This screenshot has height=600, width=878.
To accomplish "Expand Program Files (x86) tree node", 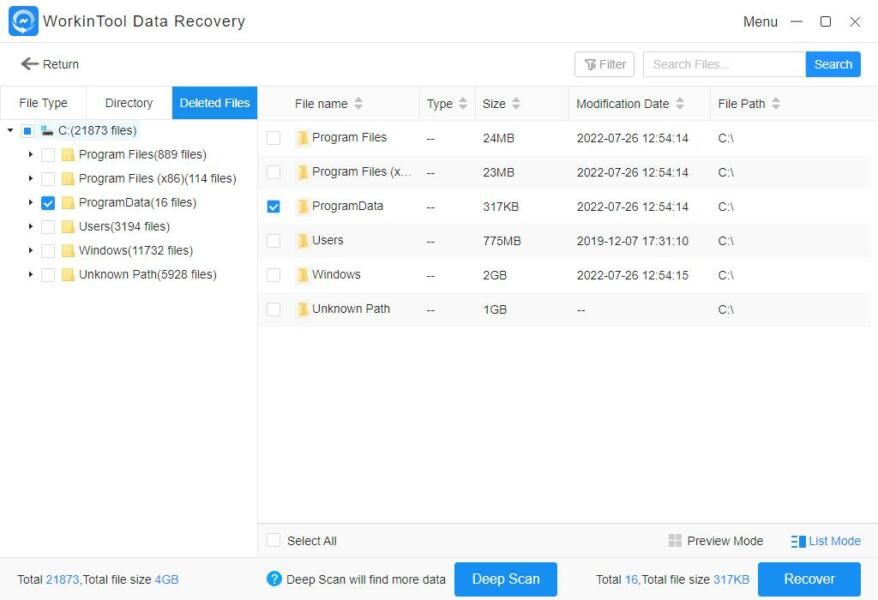I will tap(31, 179).
